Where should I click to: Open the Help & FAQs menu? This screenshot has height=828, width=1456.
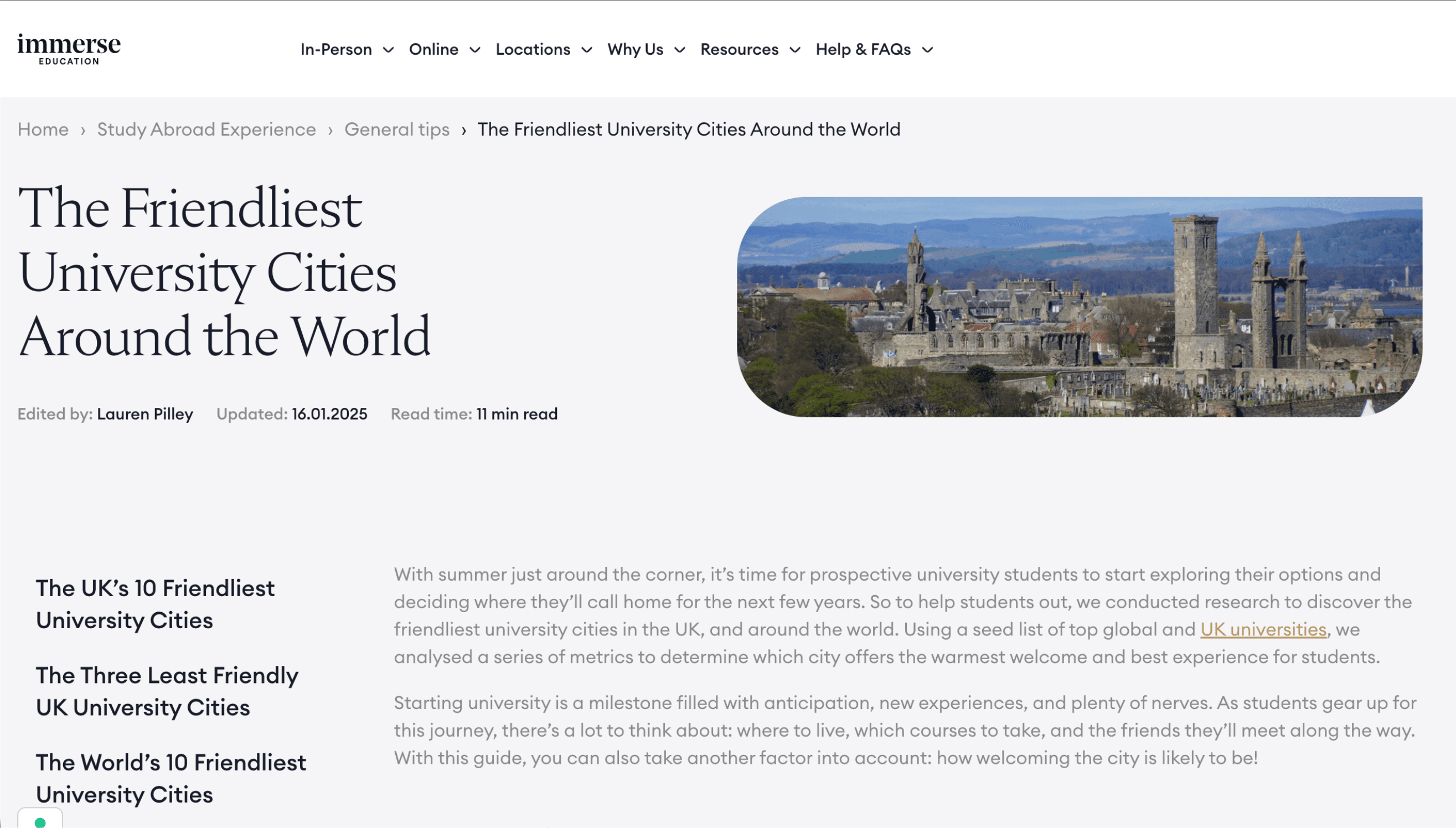[x=863, y=49]
